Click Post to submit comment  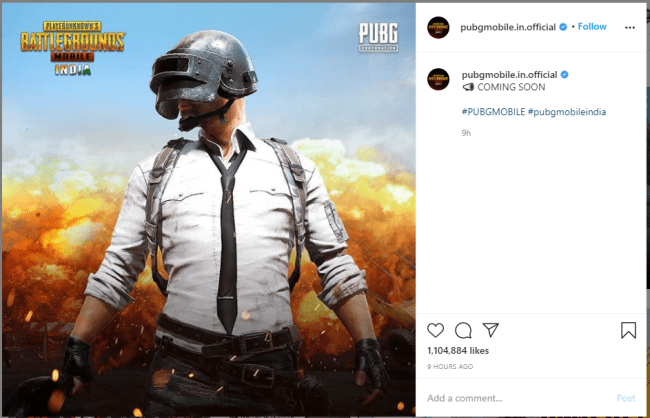[626, 398]
